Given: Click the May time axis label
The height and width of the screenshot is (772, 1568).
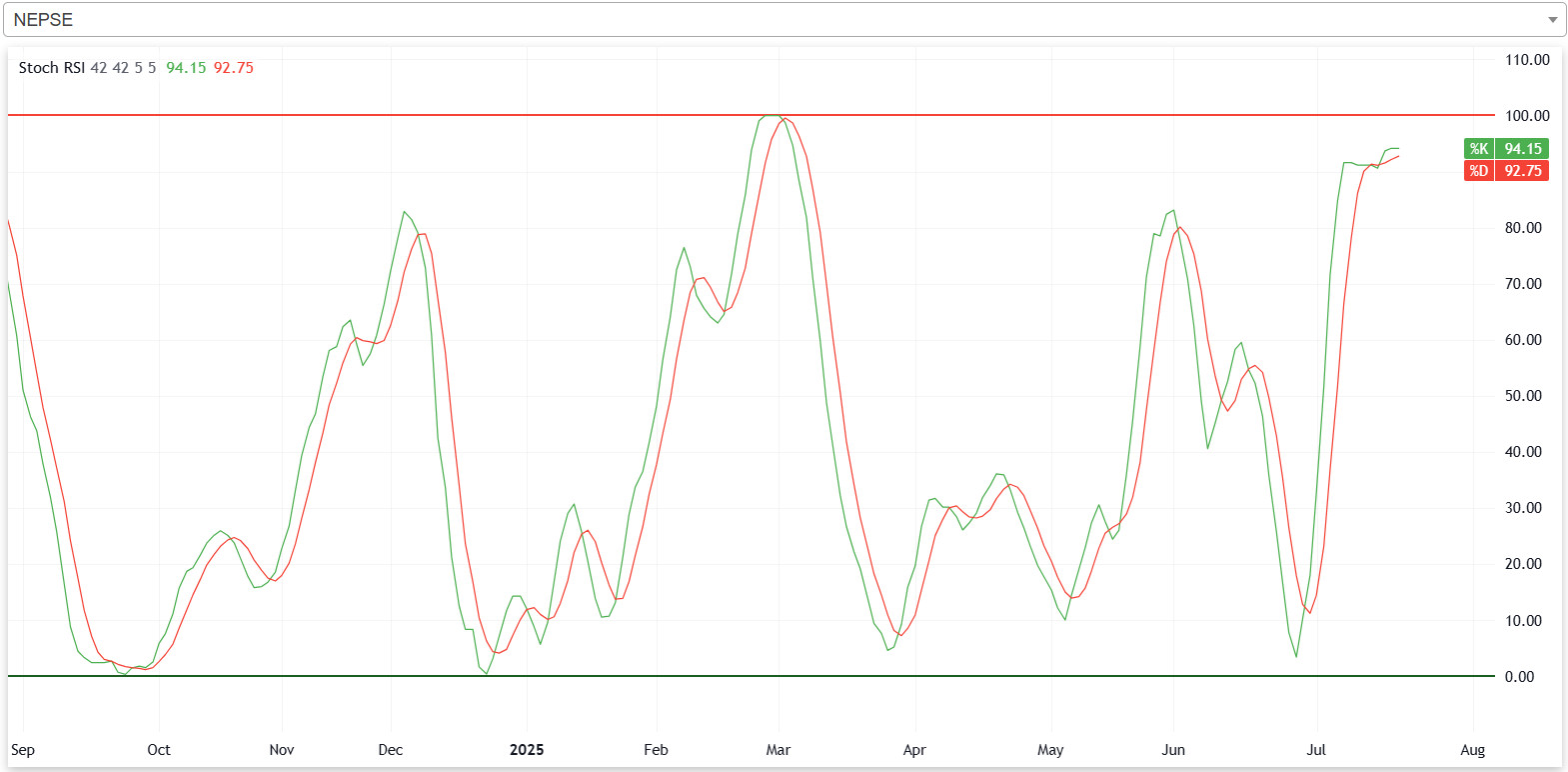Looking at the screenshot, I should tap(1050, 750).
